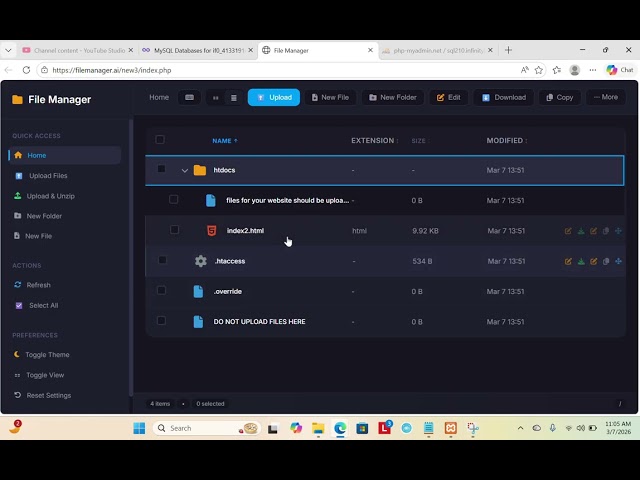This screenshot has width=640, height=480.
Task: Click the Edit toolbar button
Action: point(449,98)
